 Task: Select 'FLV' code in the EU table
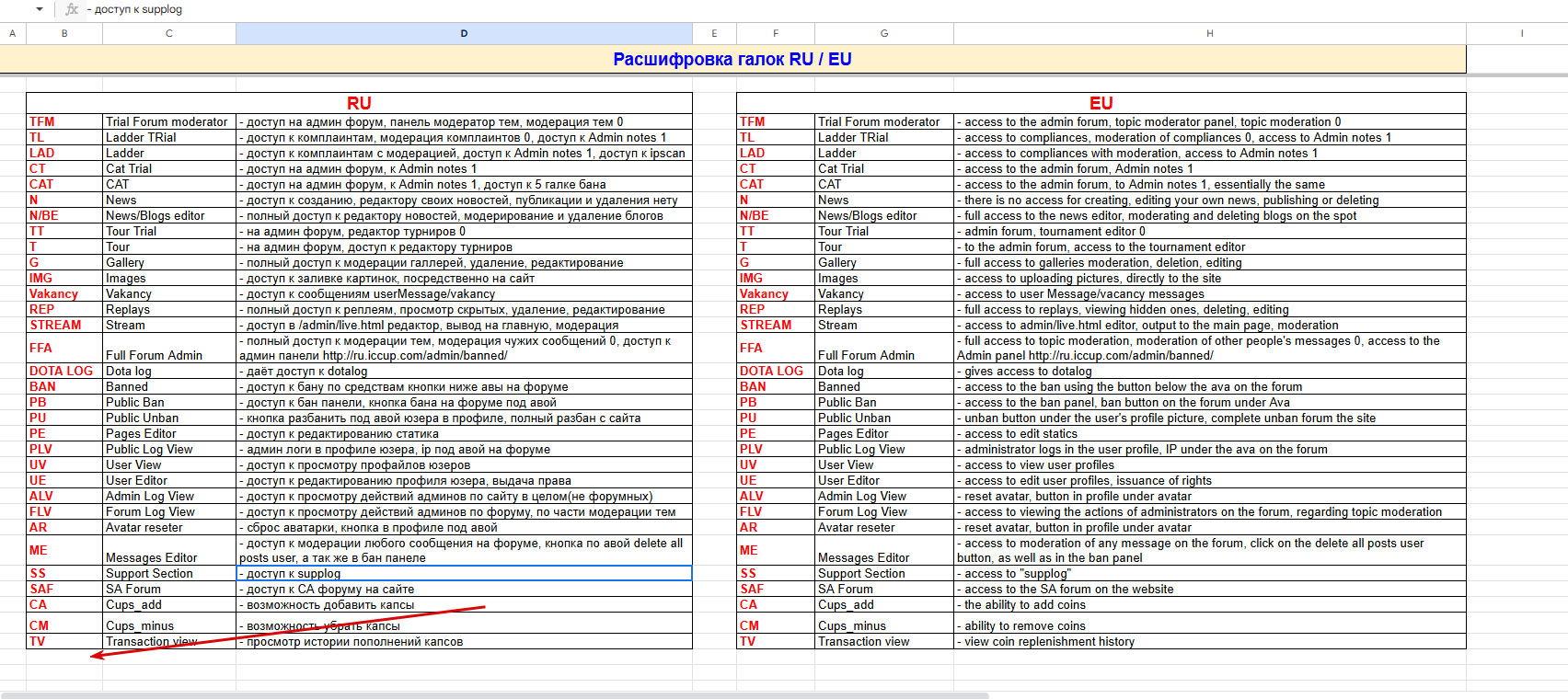tap(751, 511)
